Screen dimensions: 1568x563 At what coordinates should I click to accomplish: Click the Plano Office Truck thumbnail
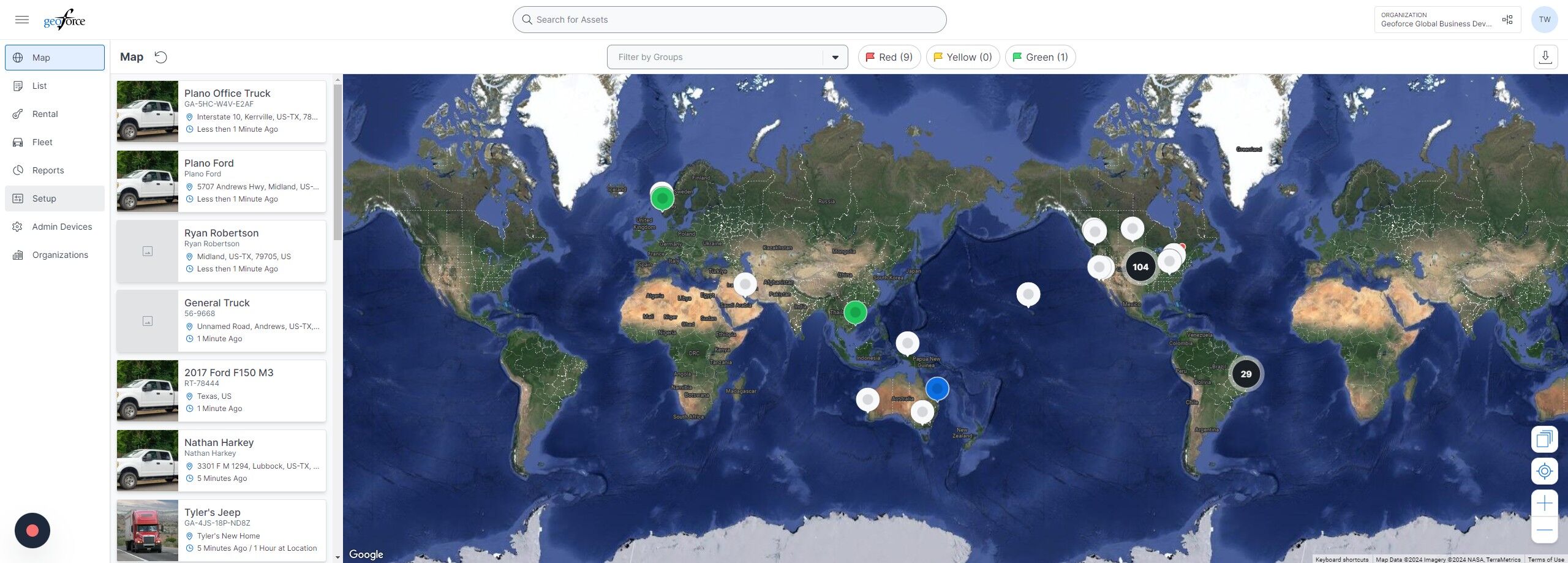pyautogui.click(x=148, y=111)
